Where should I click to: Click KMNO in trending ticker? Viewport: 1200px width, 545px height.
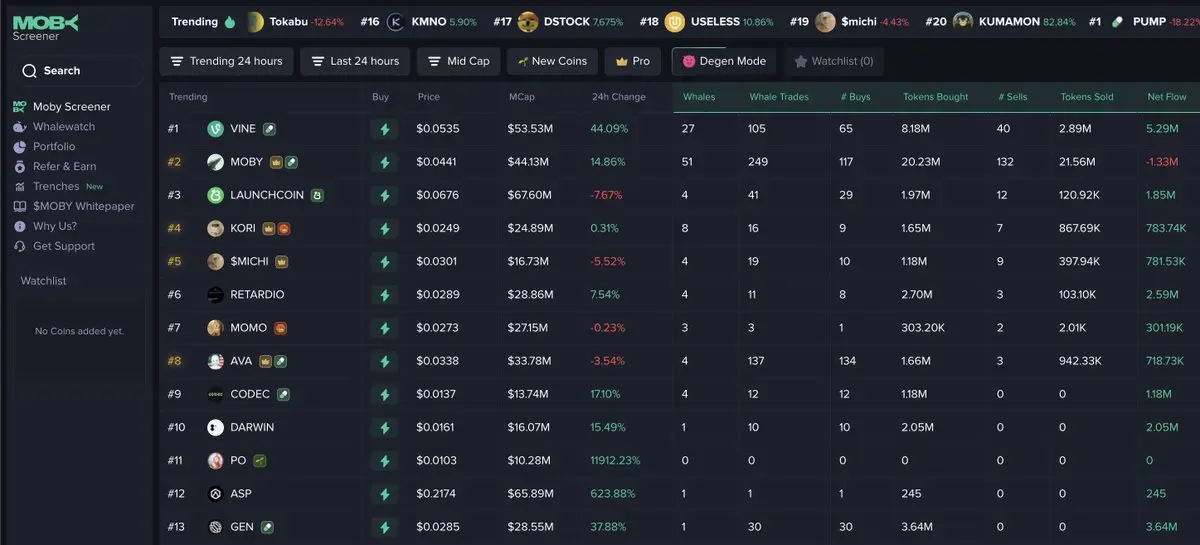(x=429, y=22)
